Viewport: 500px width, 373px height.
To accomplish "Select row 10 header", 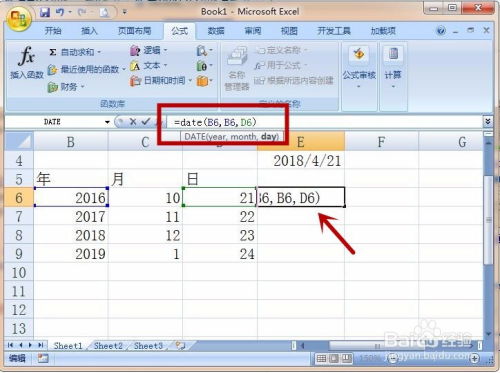I will click(x=19, y=273).
